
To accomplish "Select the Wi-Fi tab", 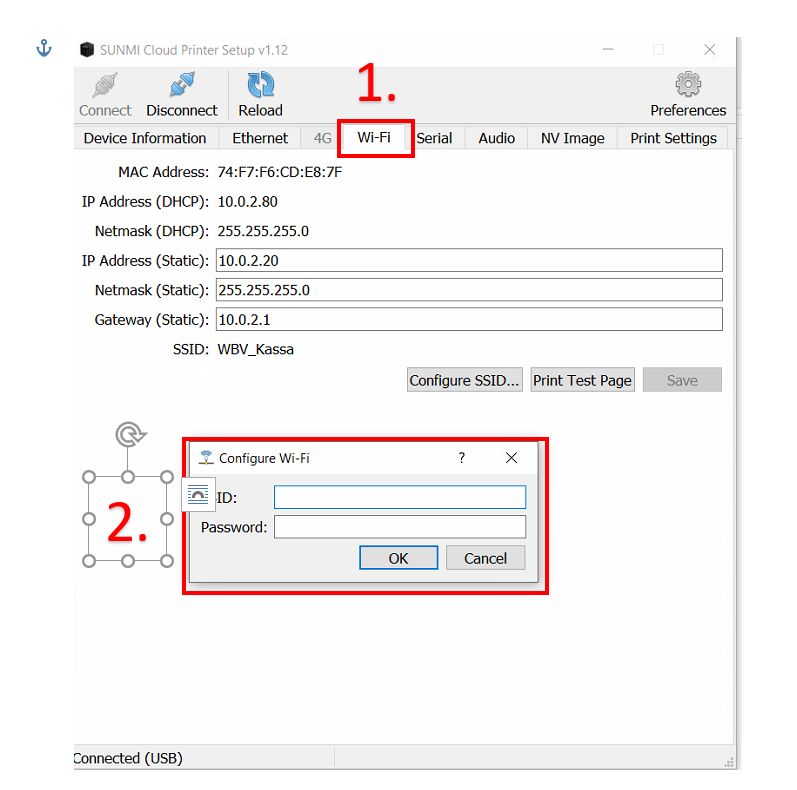I will point(374,138).
